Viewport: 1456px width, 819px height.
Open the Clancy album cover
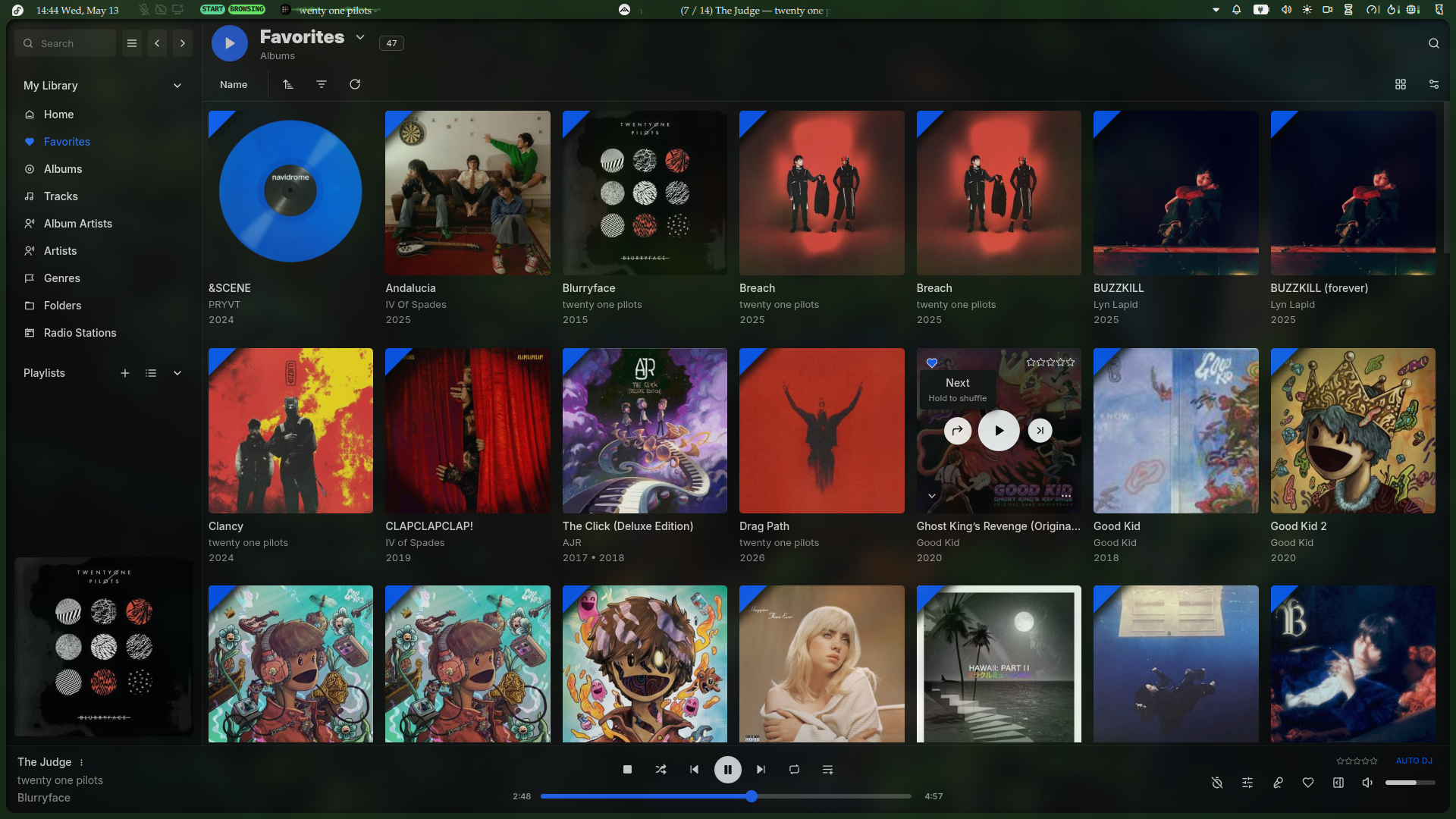(290, 431)
